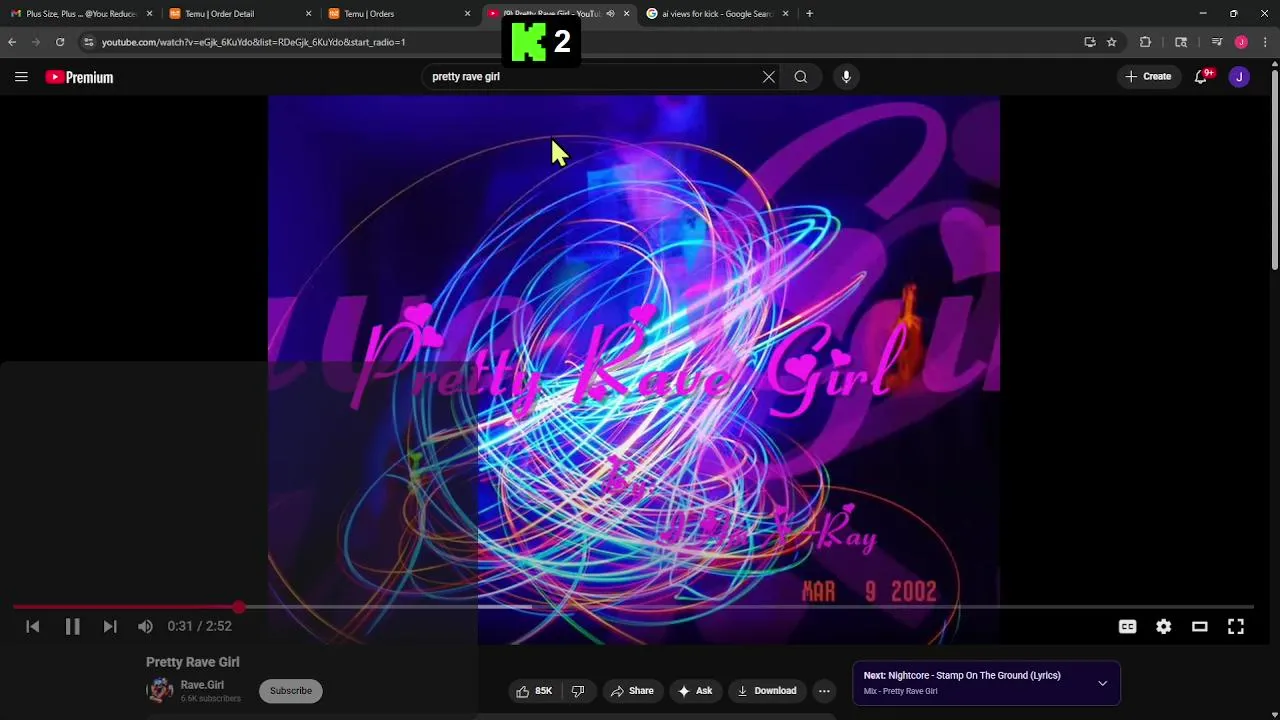
Task: Reload the page
Action: pyautogui.click(x=60, y=42)
